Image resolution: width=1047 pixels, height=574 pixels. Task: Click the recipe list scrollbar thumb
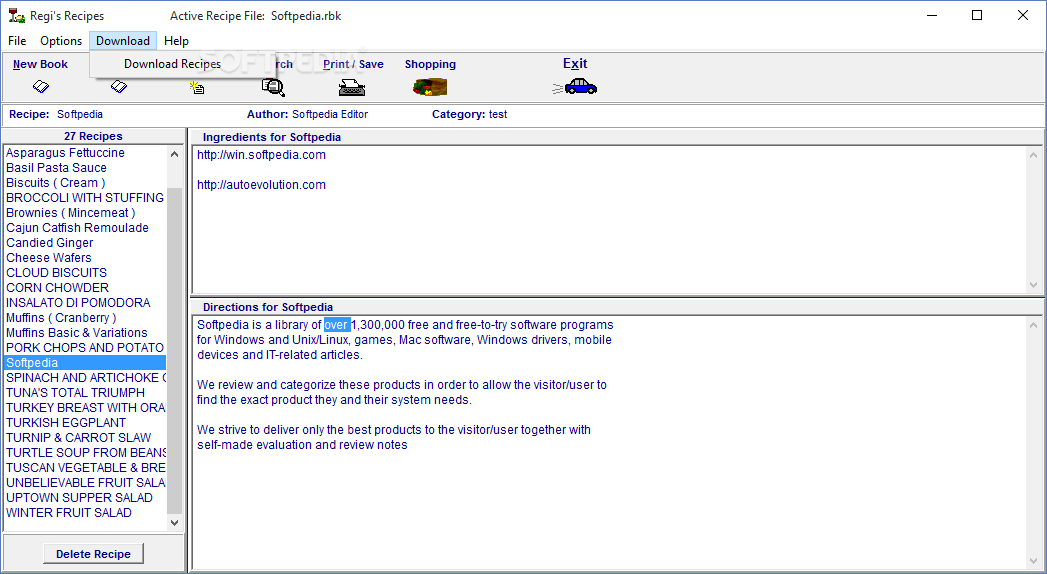point(174,351)
